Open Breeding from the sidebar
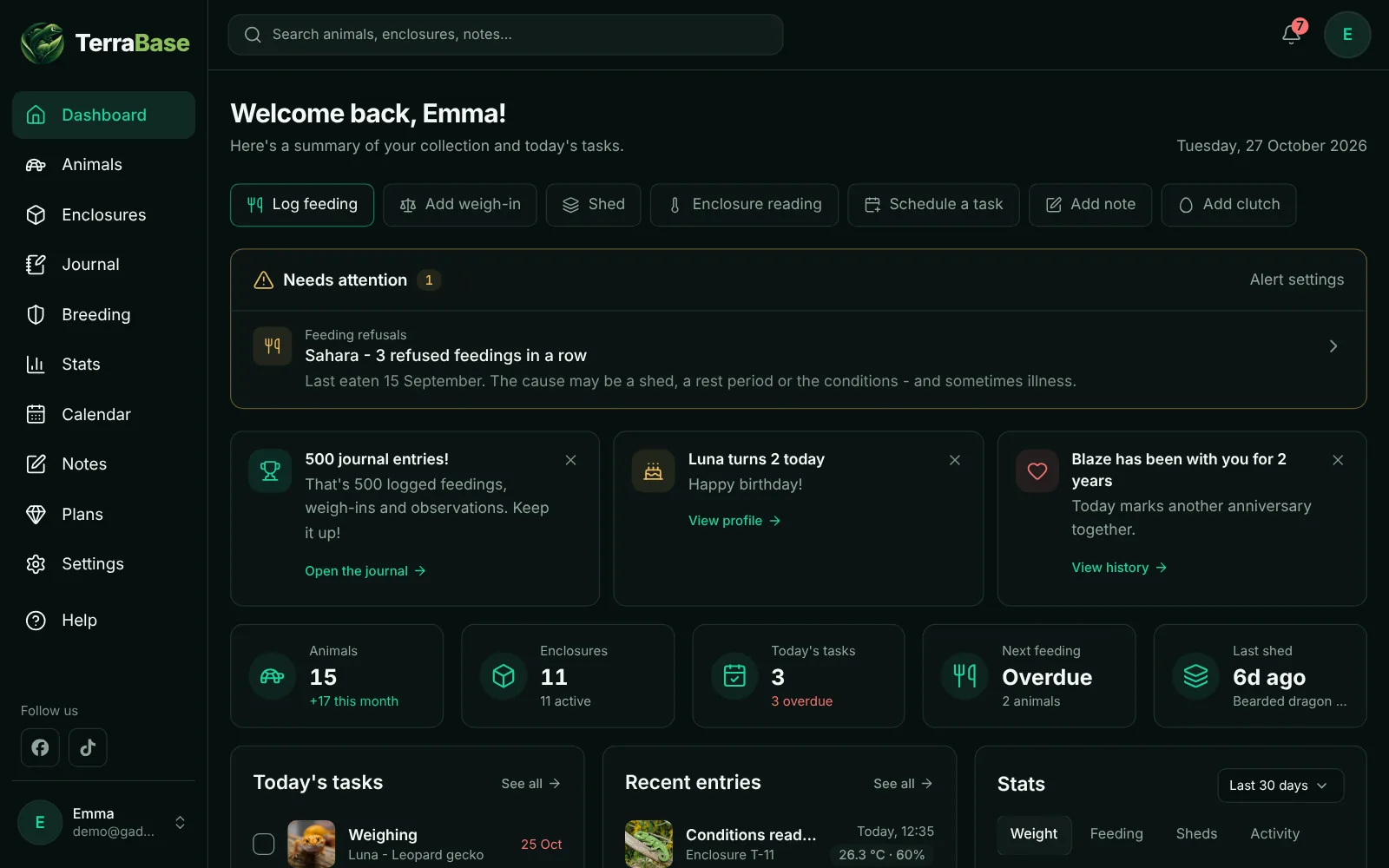This screenshot has height=868, width=1389. [x=103, y=315]
